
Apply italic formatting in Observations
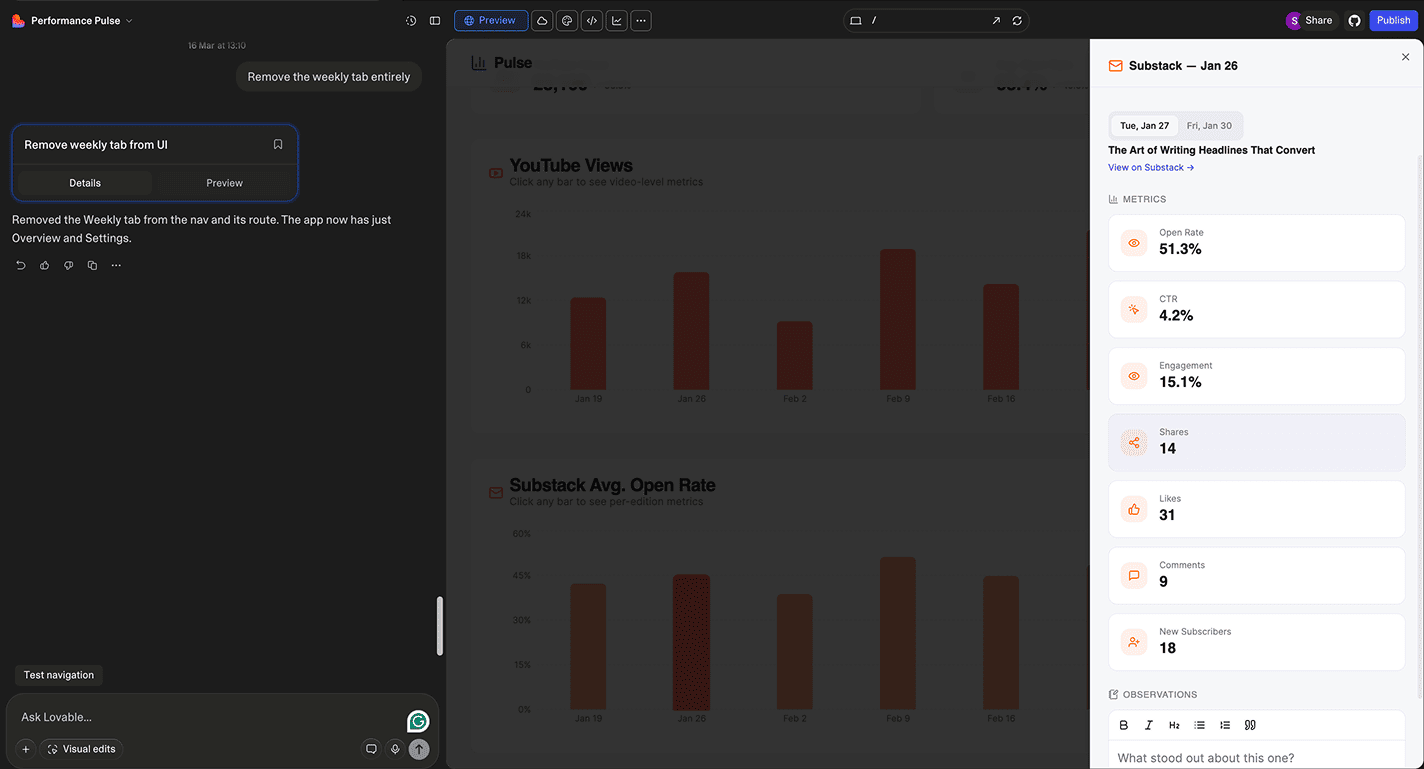click(1149, 725)
